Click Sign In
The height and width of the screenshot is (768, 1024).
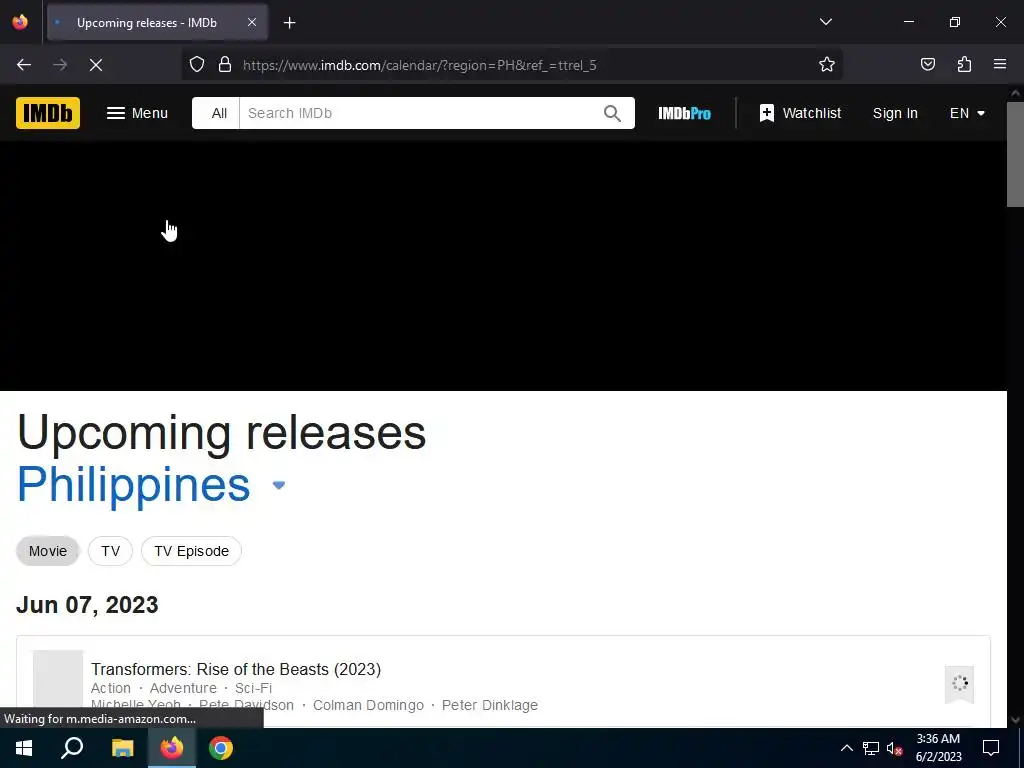(x=895, y=113)
